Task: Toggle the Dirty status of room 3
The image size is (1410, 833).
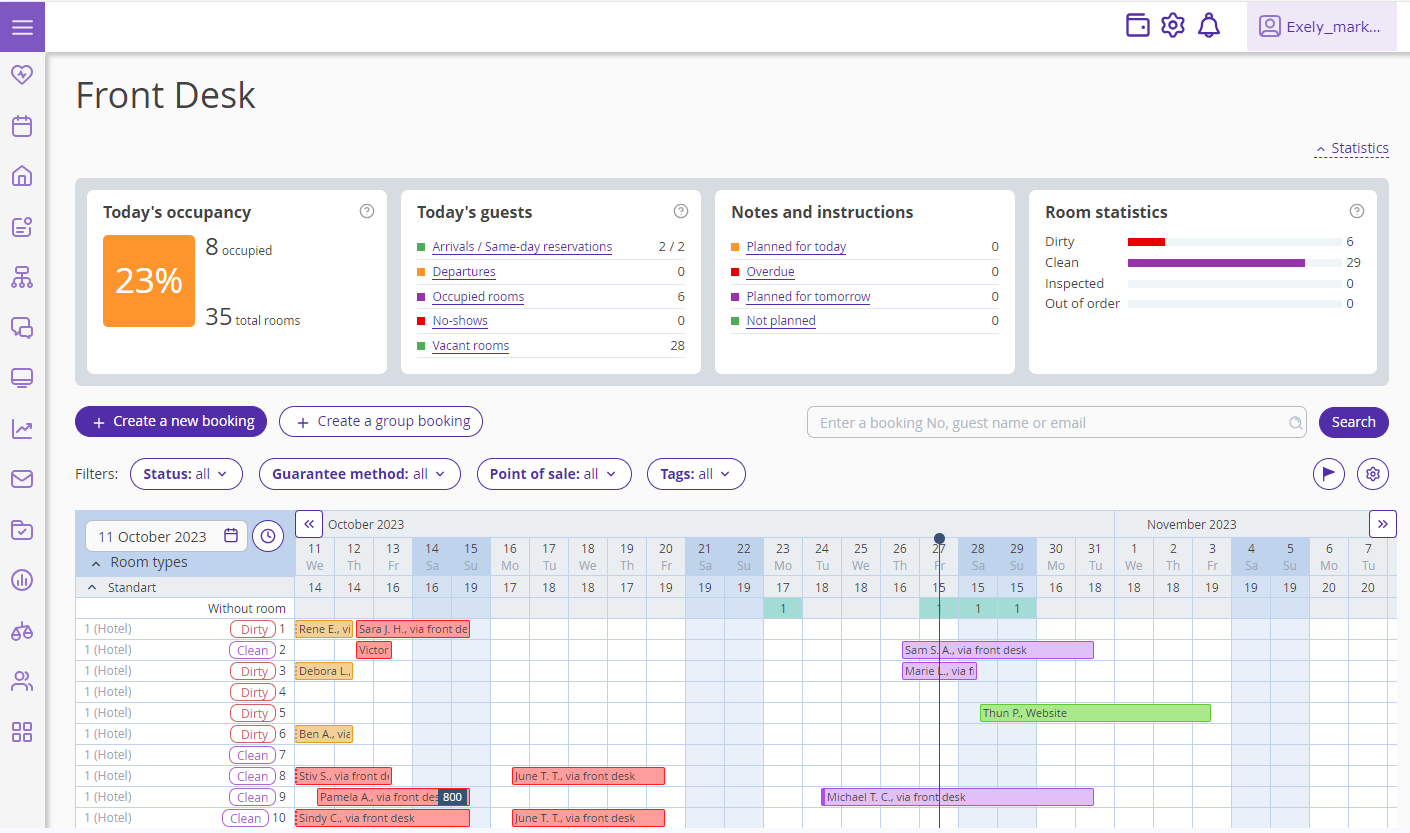Action: click(254, 671)
